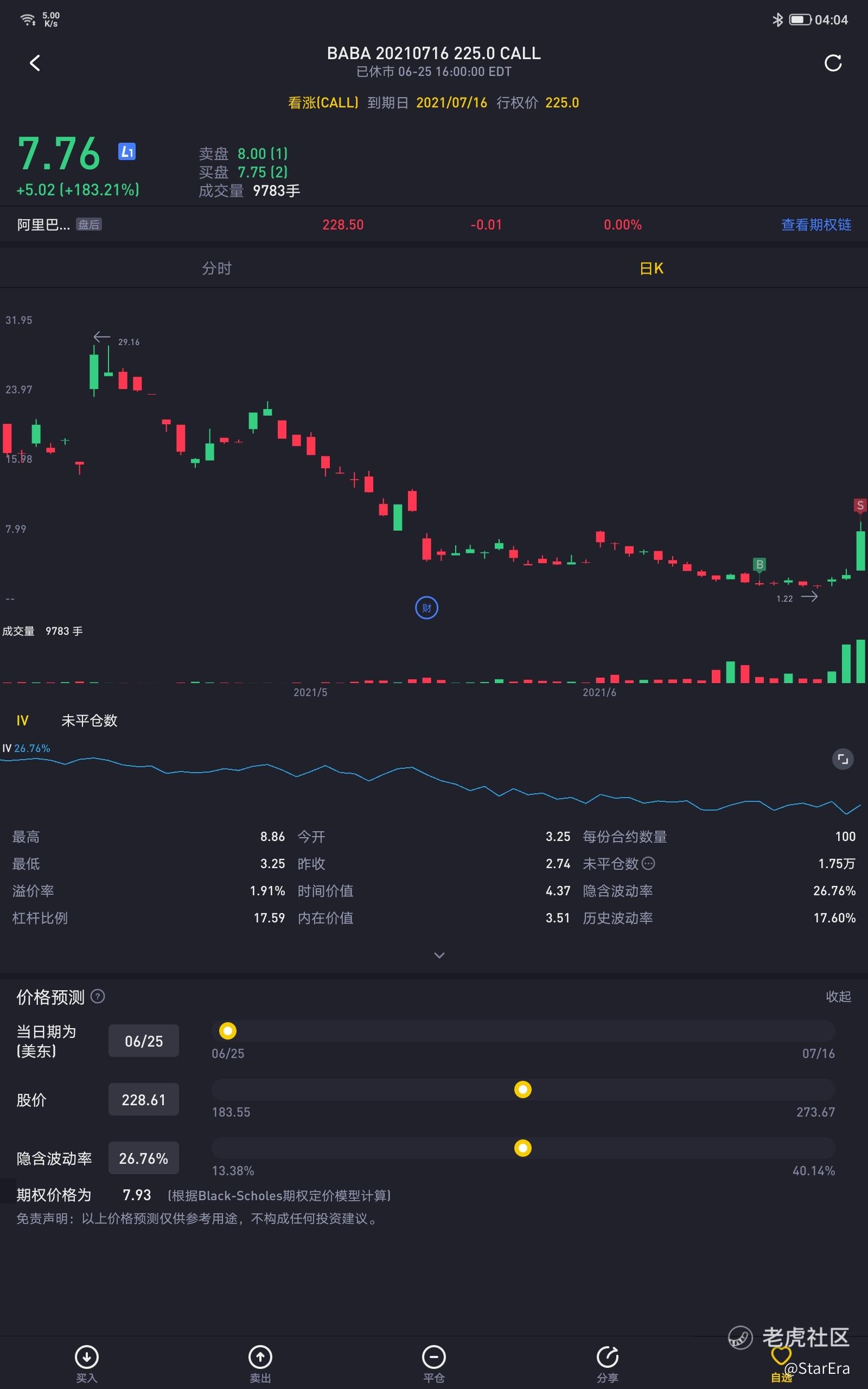This screenshot has height=1389, width=868.
Task: Adjust the 隐含波动率 slider handle
Action: point(522,1148)
